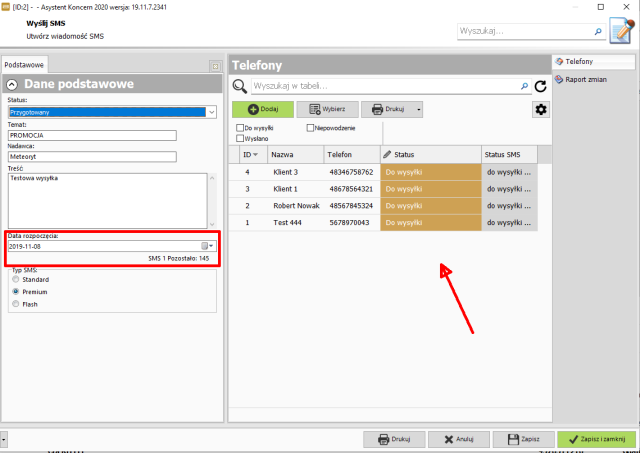Click the search icon in table search field
This screenshot has width=640, height=453.
click(x=524, y=86)
